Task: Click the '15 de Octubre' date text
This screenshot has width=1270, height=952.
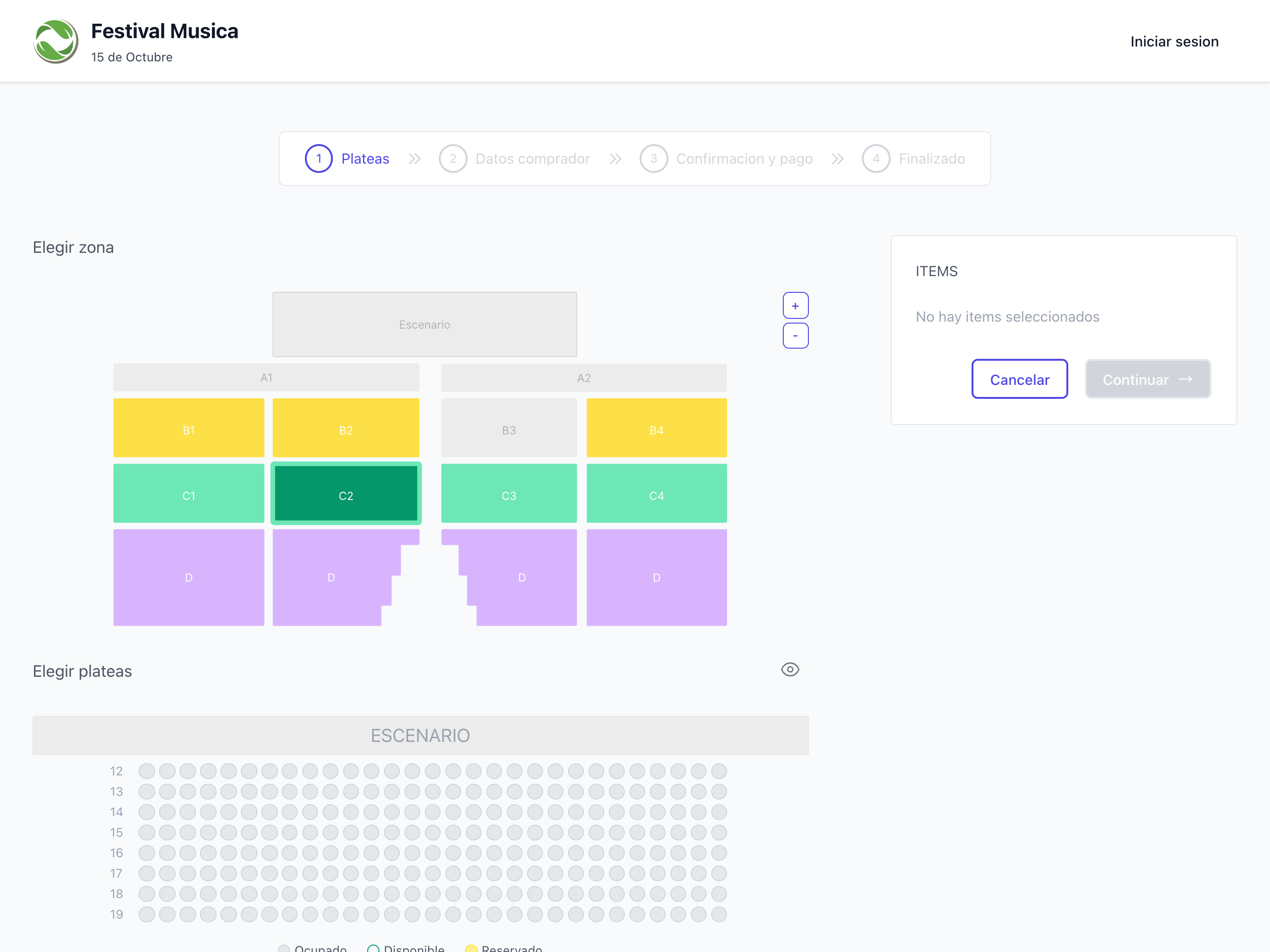Action: pos(132,57)
